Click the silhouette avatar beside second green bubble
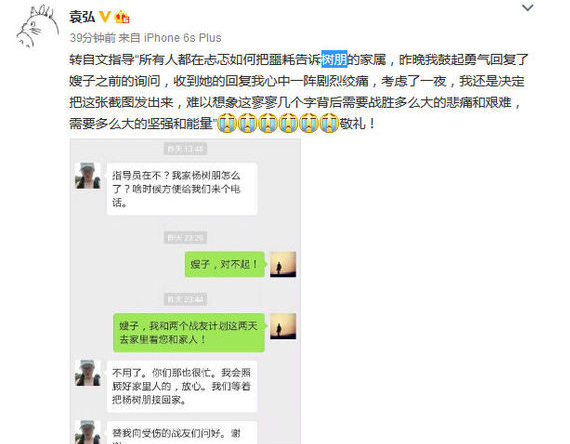Image resolution: width=570 pixels, height=444 pixels. click(283, 326)
